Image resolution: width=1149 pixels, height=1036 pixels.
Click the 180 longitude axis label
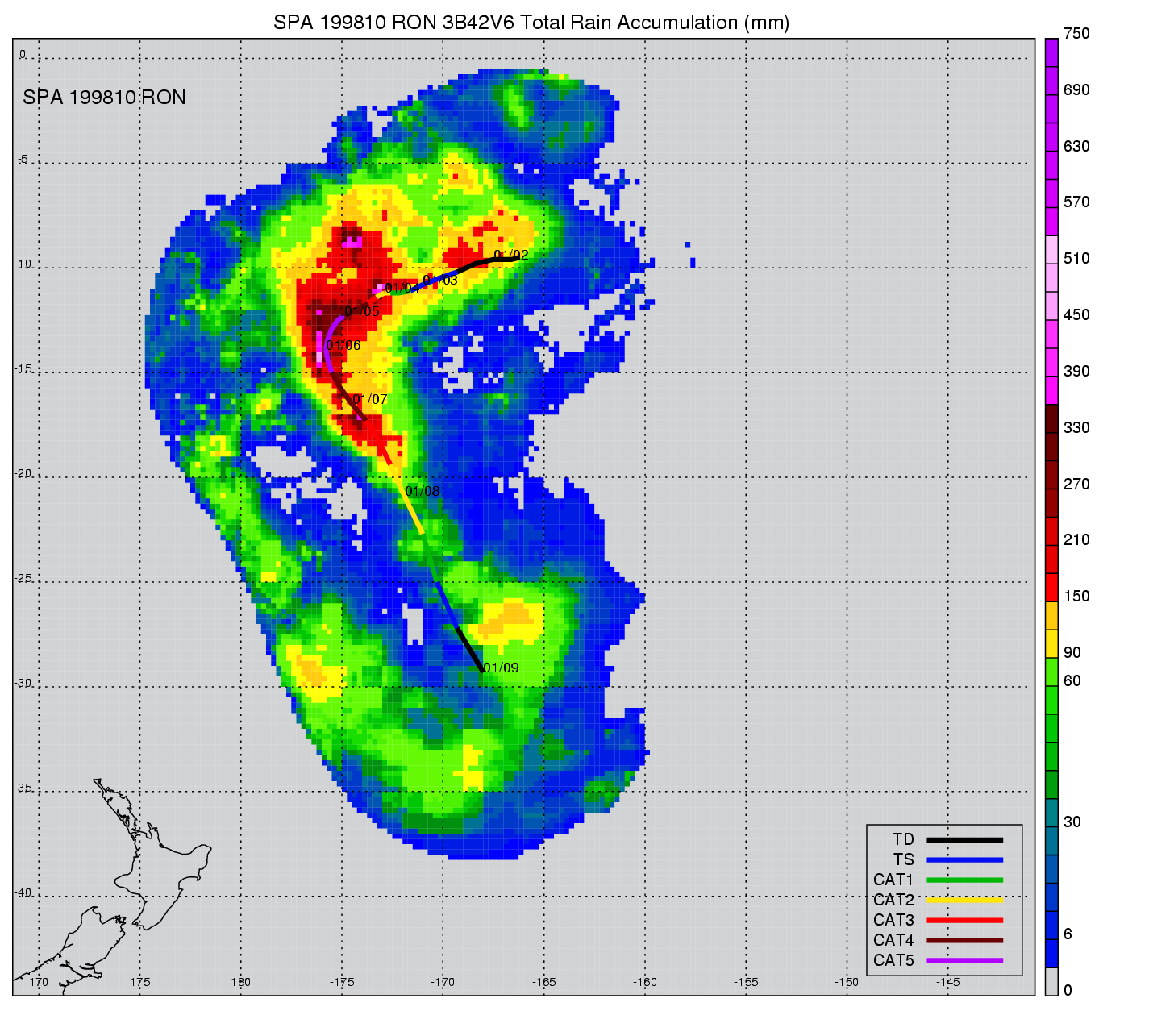click(x=240, y=982)
